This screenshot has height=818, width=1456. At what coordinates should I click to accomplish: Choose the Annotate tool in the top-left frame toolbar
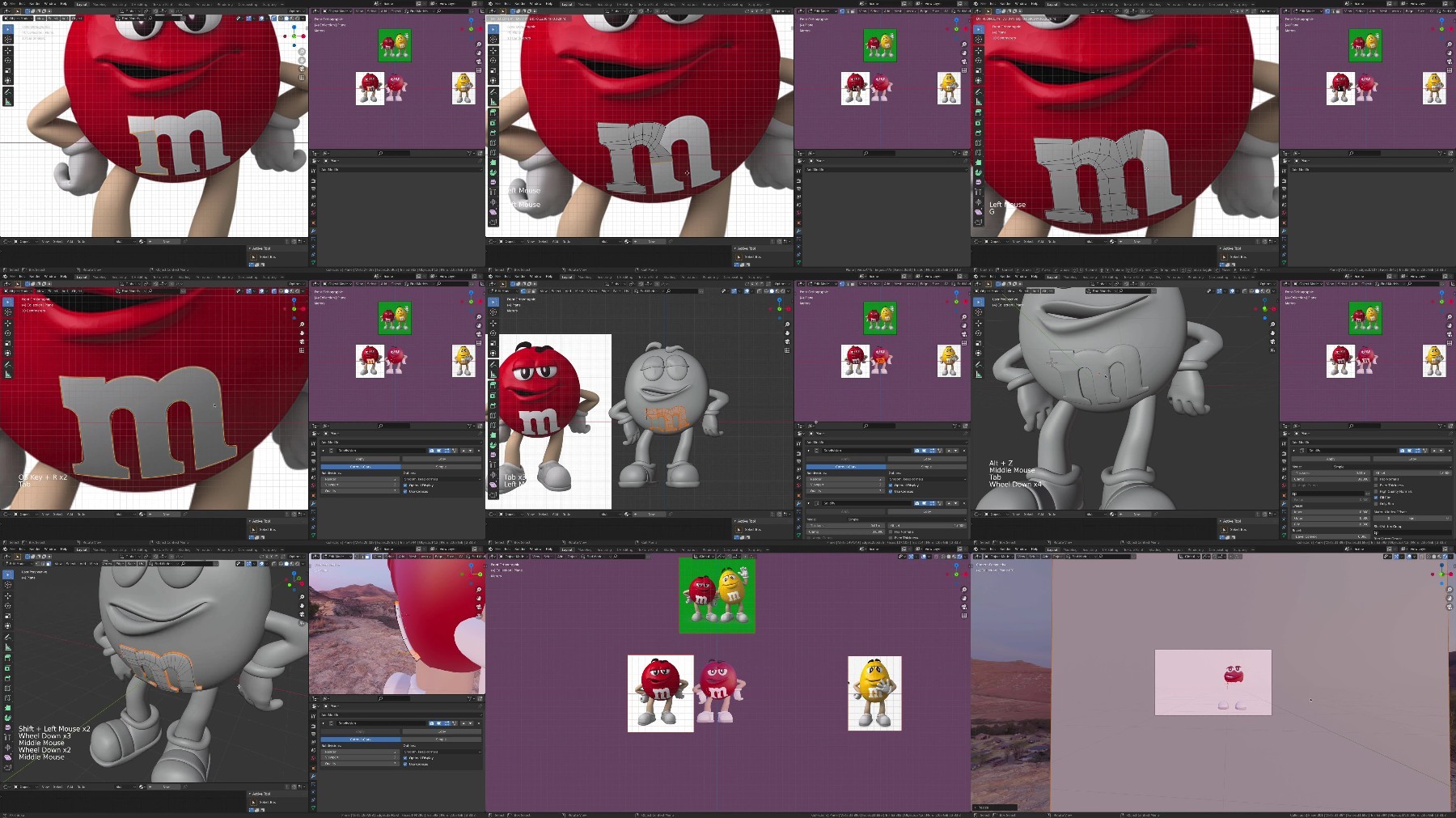[x=8, y=92]
